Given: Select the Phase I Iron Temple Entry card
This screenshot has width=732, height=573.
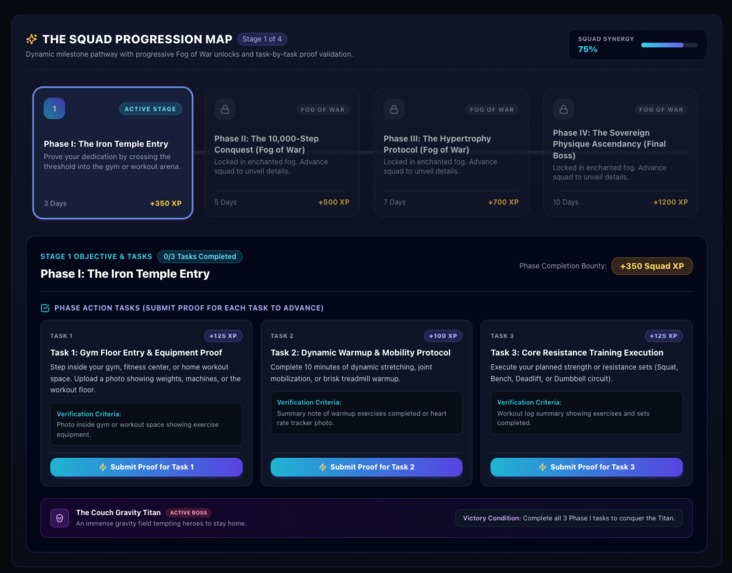Looking at the screenshot, I should (x=113, y=153).
